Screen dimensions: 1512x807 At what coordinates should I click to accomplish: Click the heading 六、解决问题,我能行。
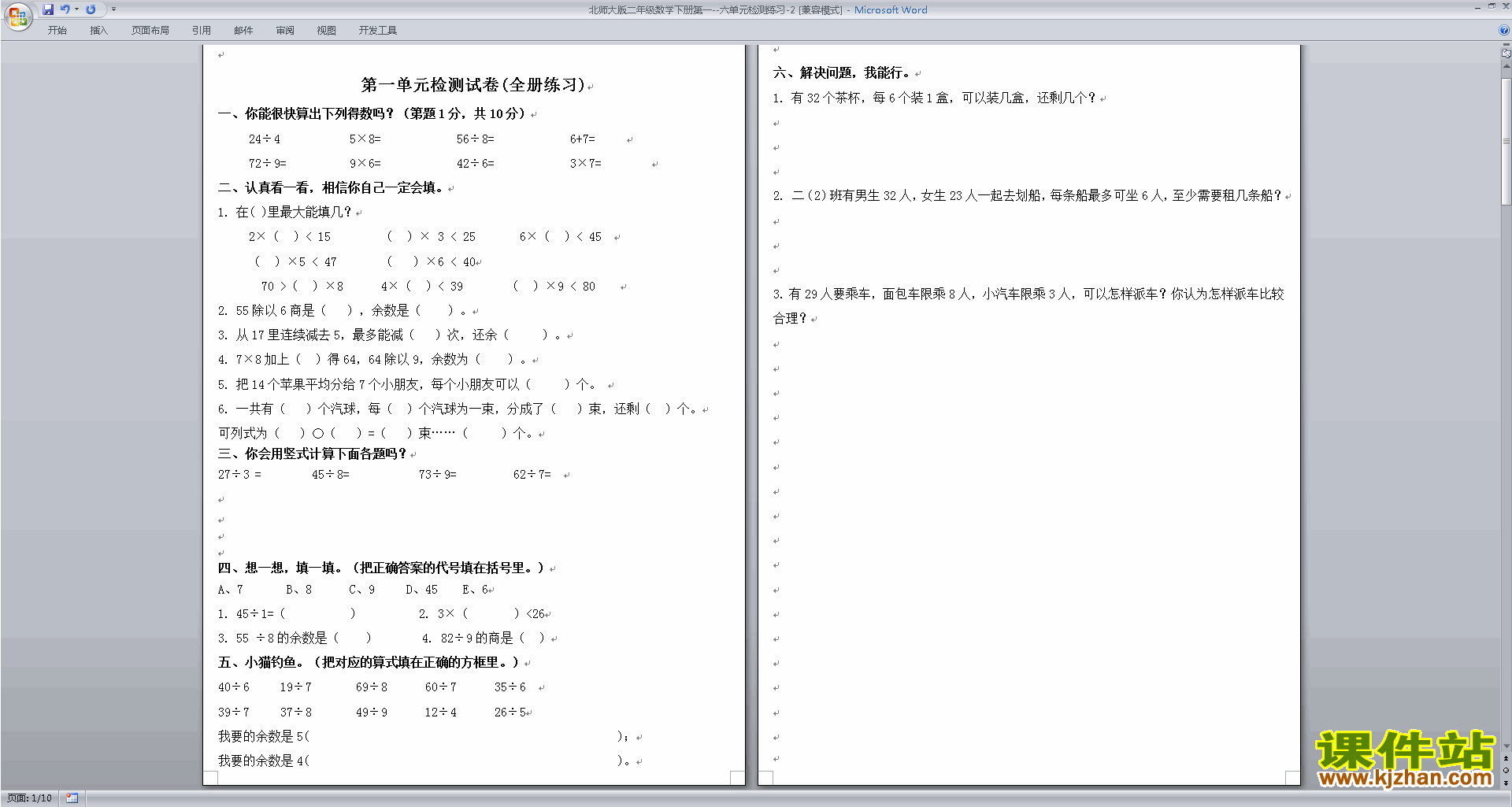click(x=841, y=73)
